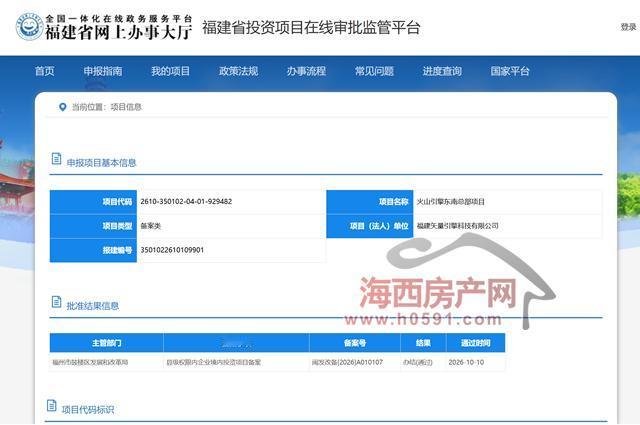Click the 福建省投资项目在线审批监管平台 heading
This screenshot has width=640, height=425.
click(x=311, y=28)
